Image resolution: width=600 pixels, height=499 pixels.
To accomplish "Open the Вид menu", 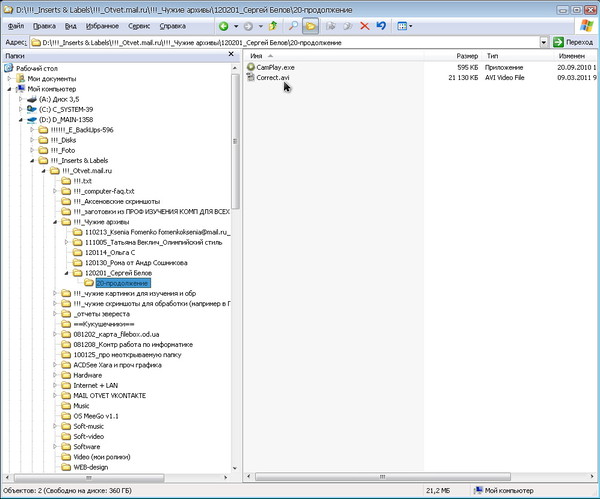I will click(x=71, y=26).
